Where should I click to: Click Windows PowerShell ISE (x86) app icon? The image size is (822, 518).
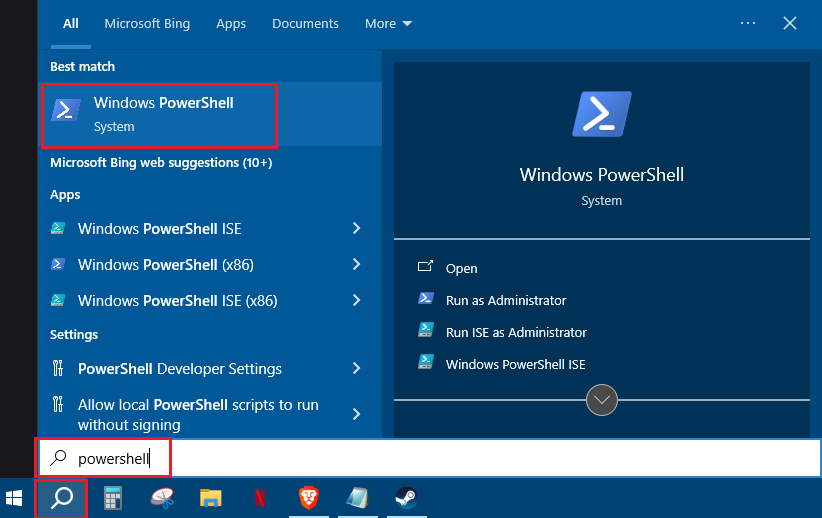(58, 300)
